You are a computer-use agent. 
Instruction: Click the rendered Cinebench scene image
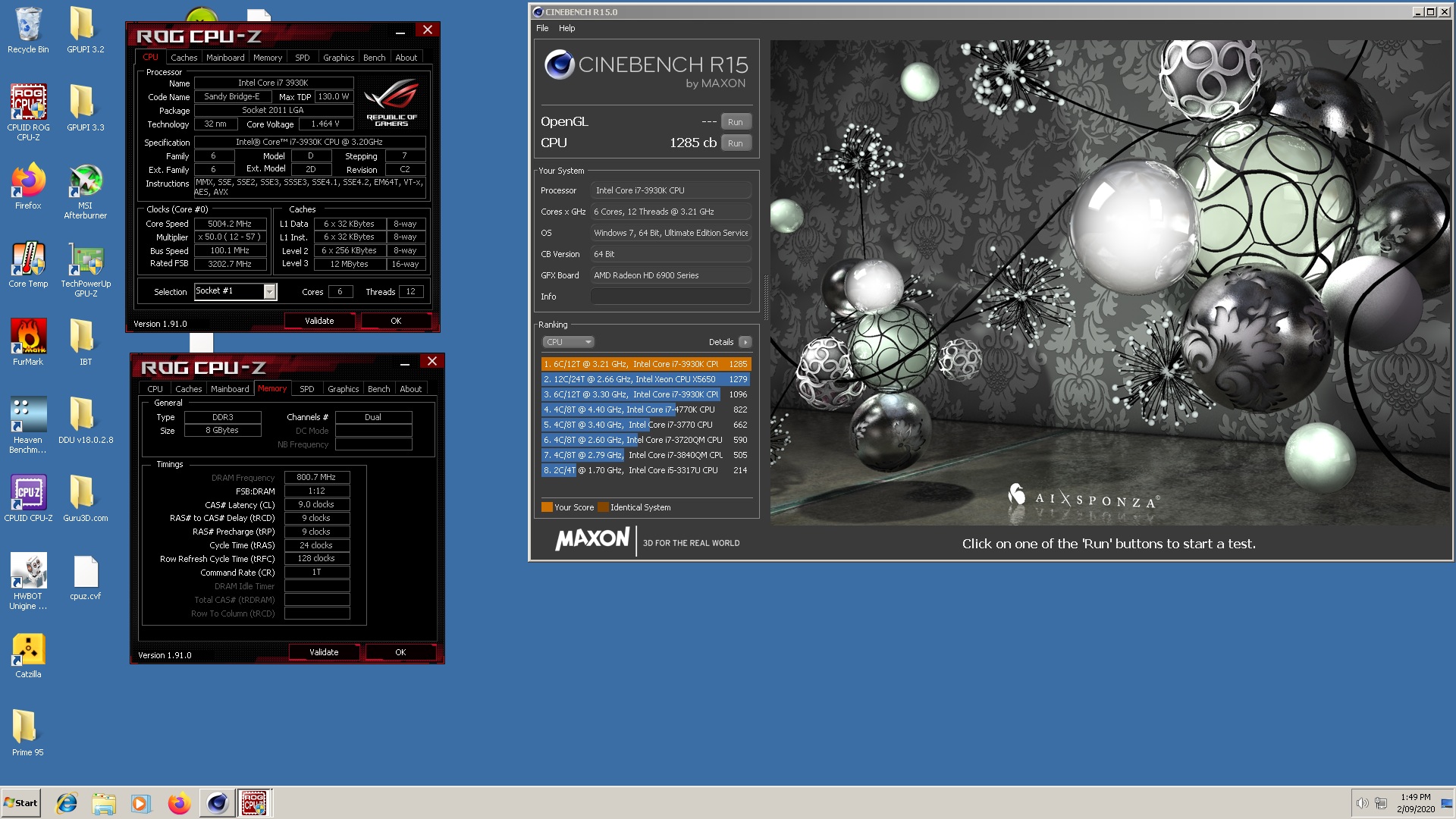(1111, 282)
